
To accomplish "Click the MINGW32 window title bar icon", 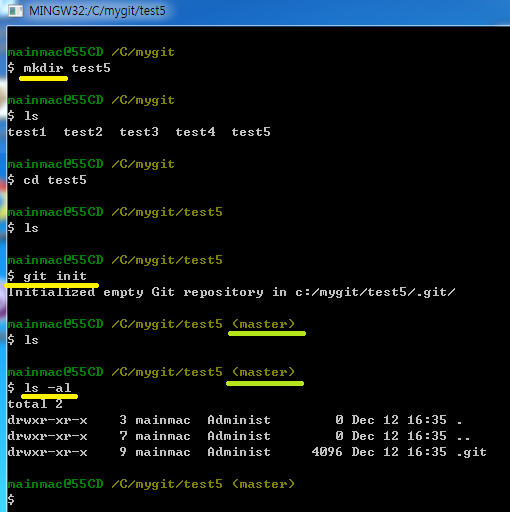I will pos(15,11).
